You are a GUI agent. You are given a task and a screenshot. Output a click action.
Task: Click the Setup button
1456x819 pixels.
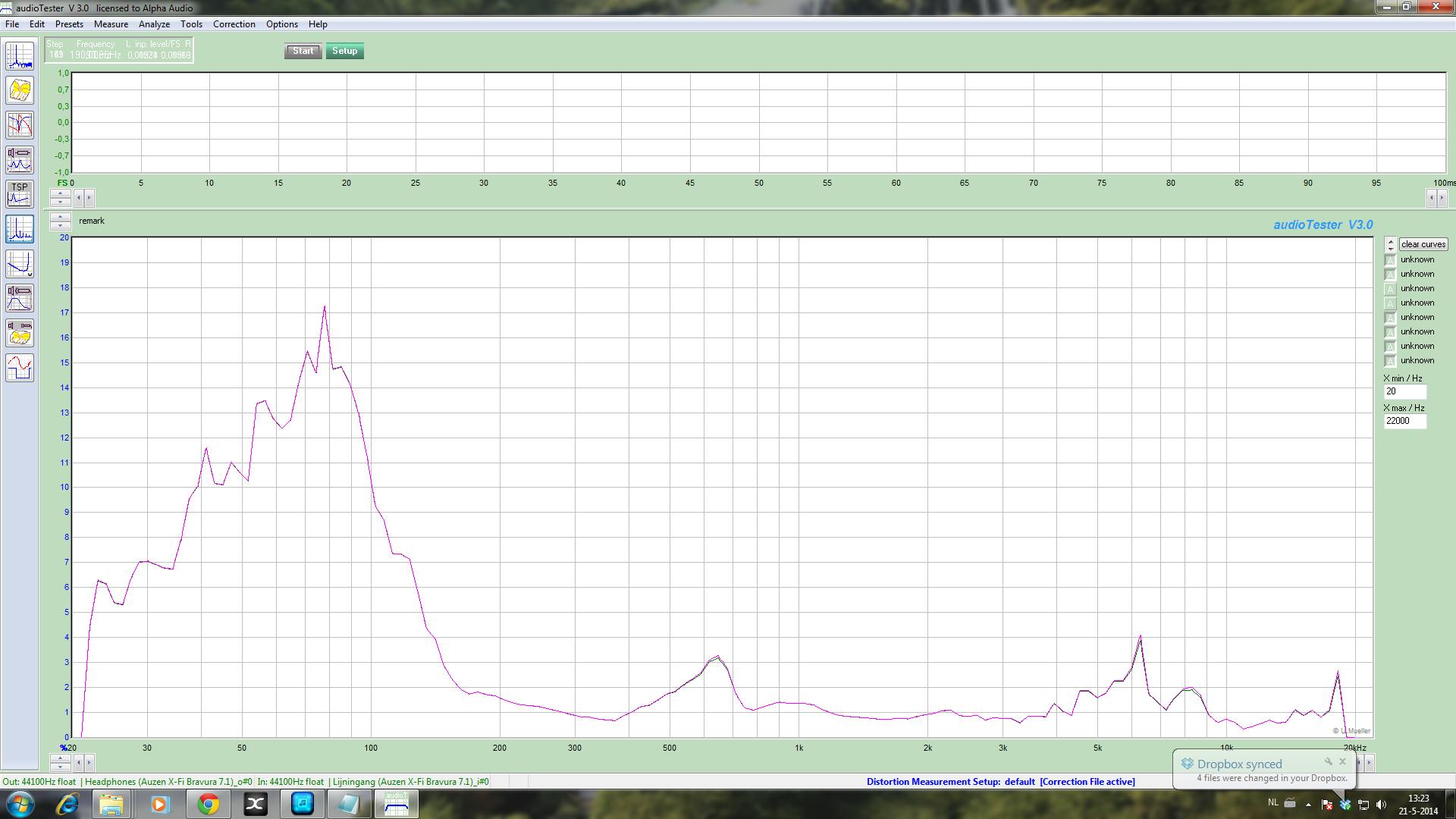tap(344, 51)
